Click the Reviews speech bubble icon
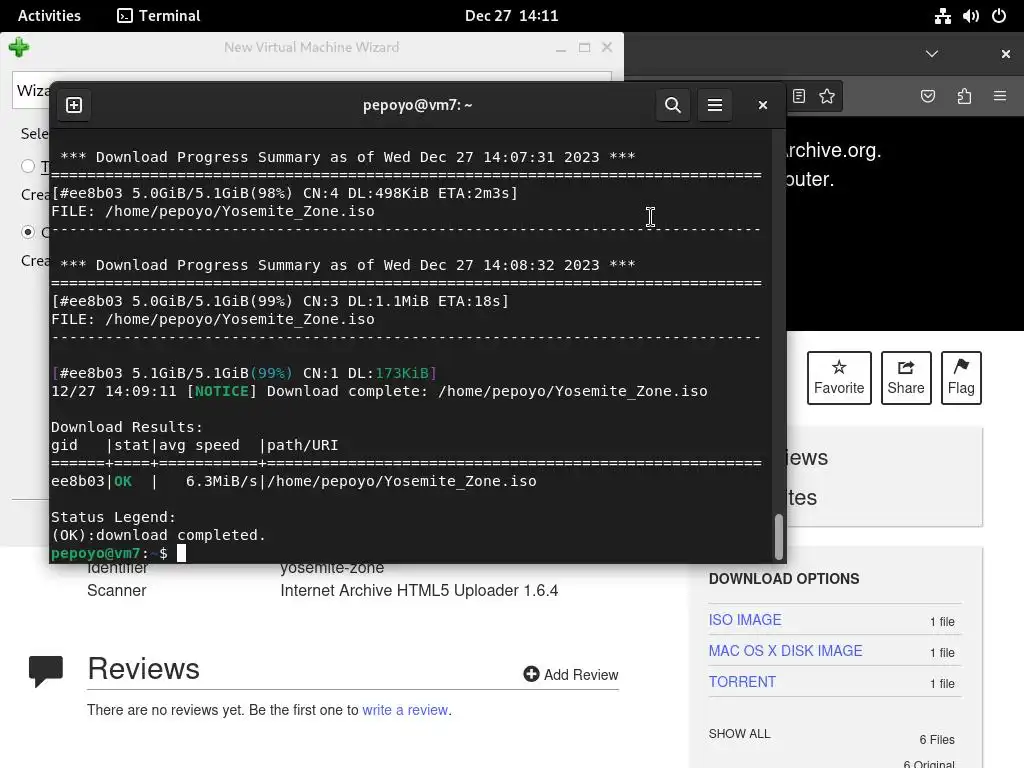This screenshot has height=768, width=1024. point(46,671)
